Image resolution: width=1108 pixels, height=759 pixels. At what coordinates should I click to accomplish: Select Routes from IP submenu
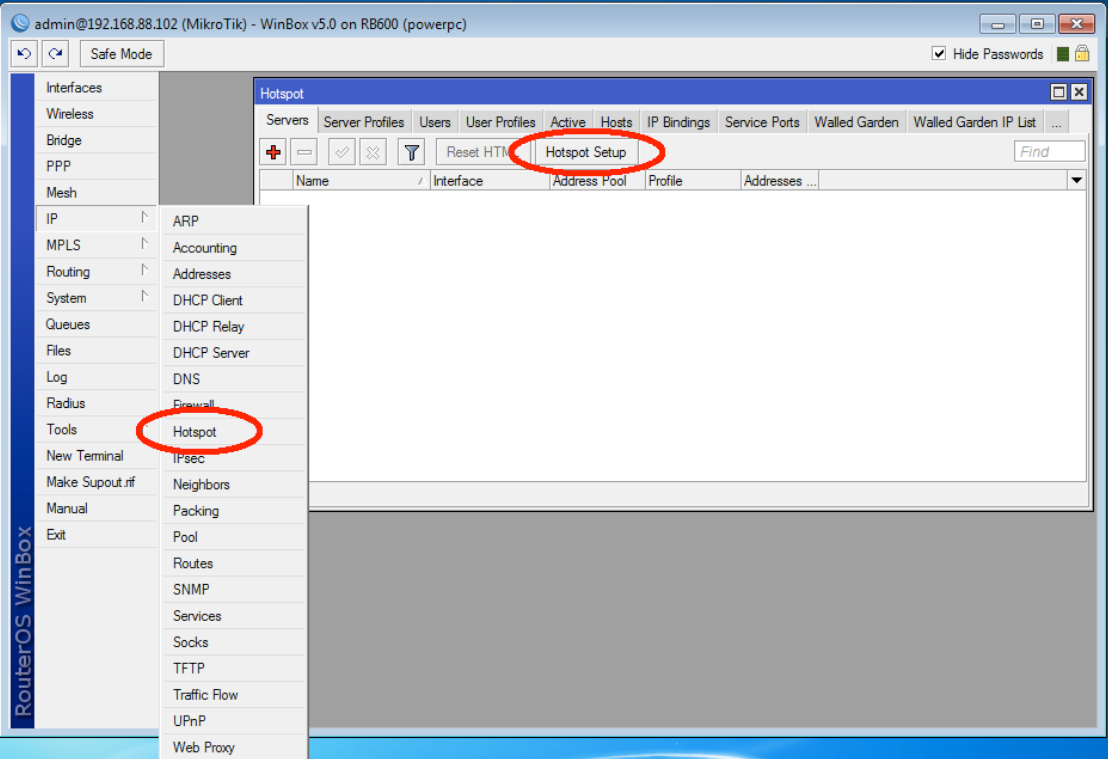click(x=235, y=563)
